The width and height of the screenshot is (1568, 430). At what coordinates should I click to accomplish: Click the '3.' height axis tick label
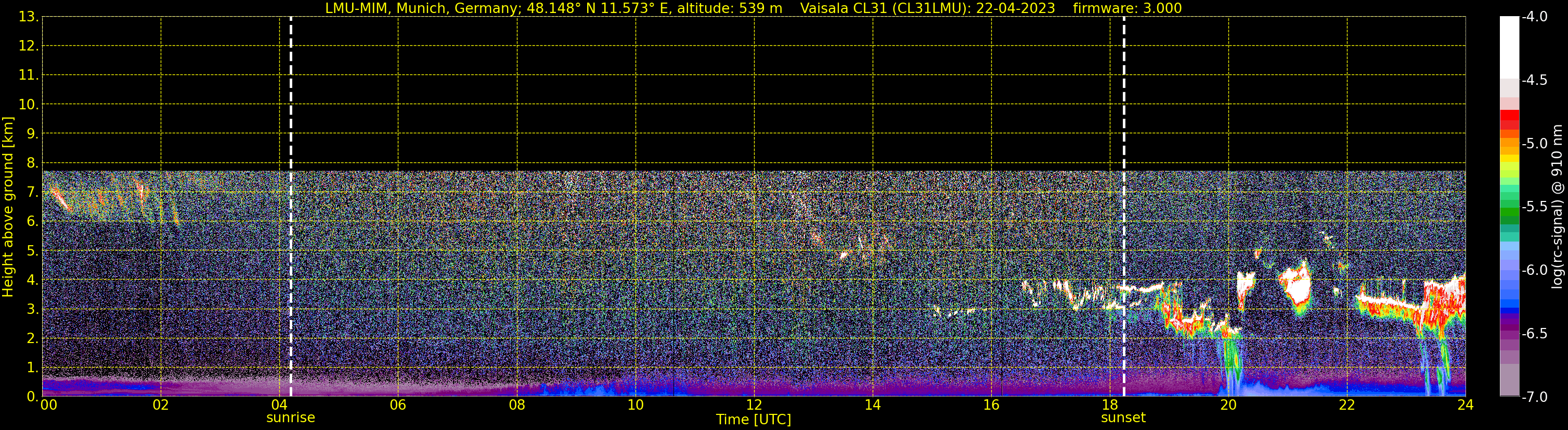[32, 309]
